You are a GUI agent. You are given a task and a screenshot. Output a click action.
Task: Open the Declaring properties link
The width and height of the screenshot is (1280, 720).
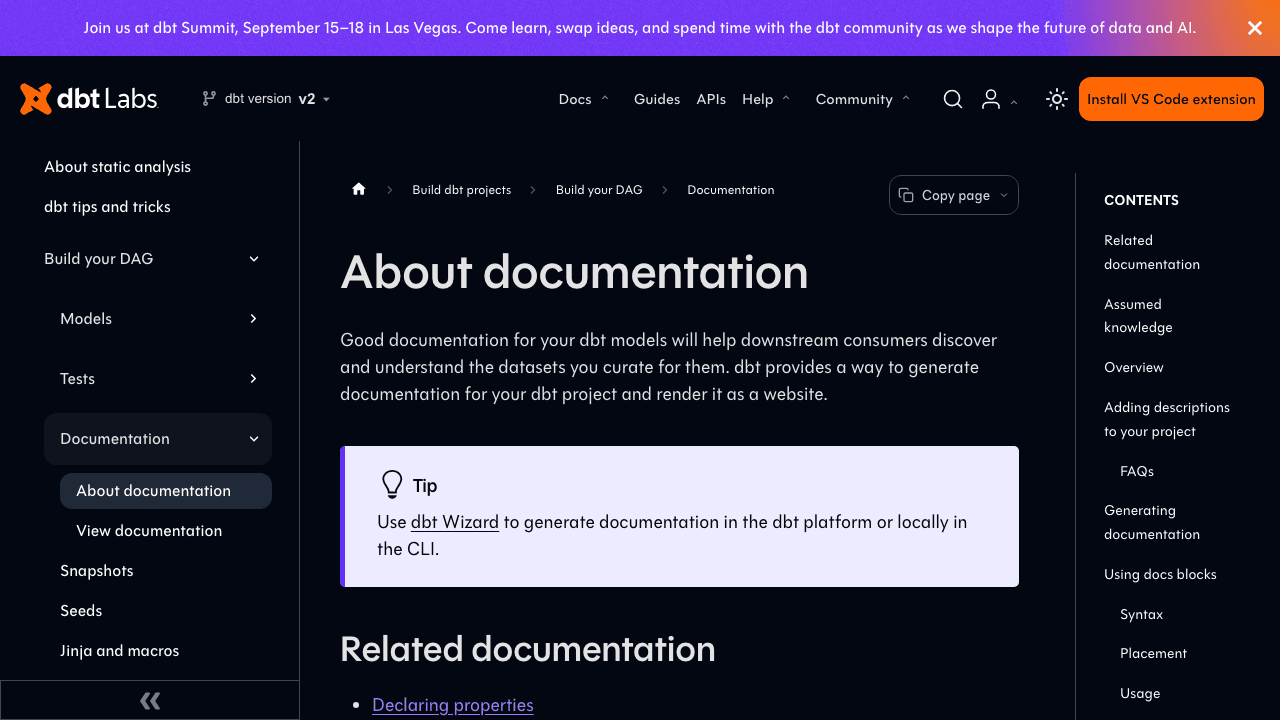pos(453,705)
